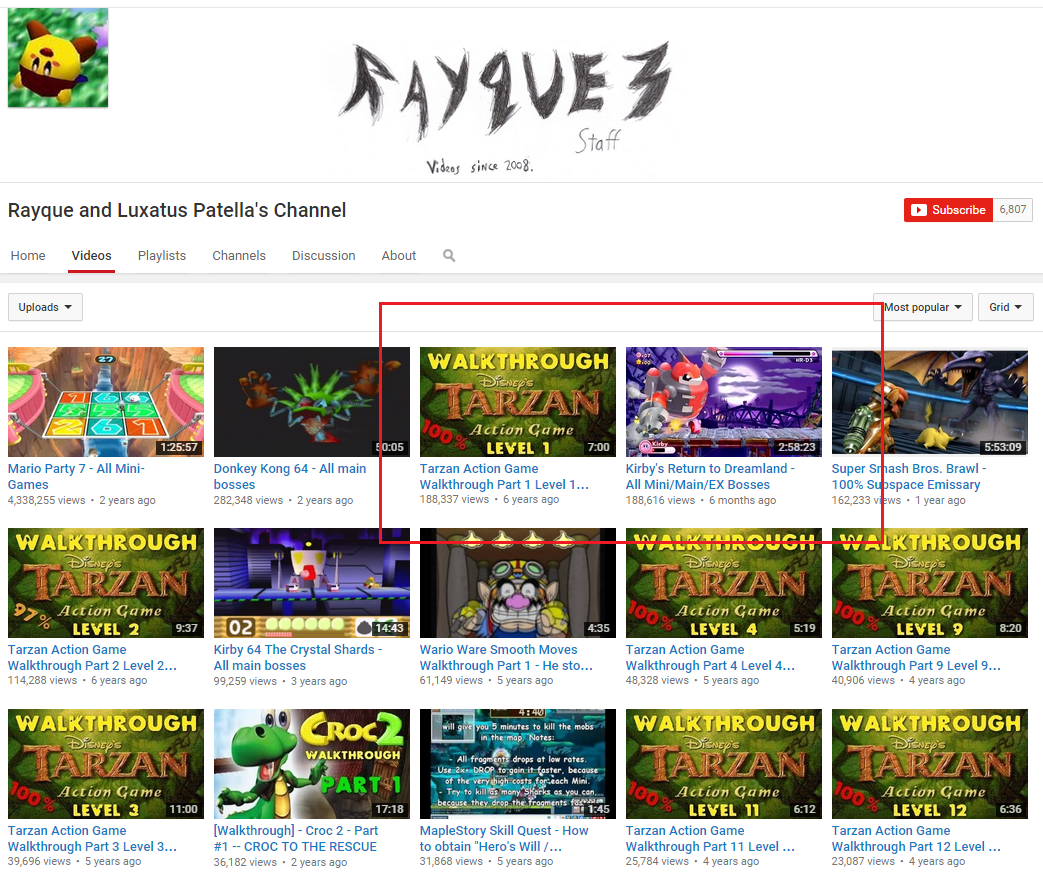Viewport: 1043px width, 873px height.
Task: Click '31,868 views' text
Action: [x=451, y=862]
